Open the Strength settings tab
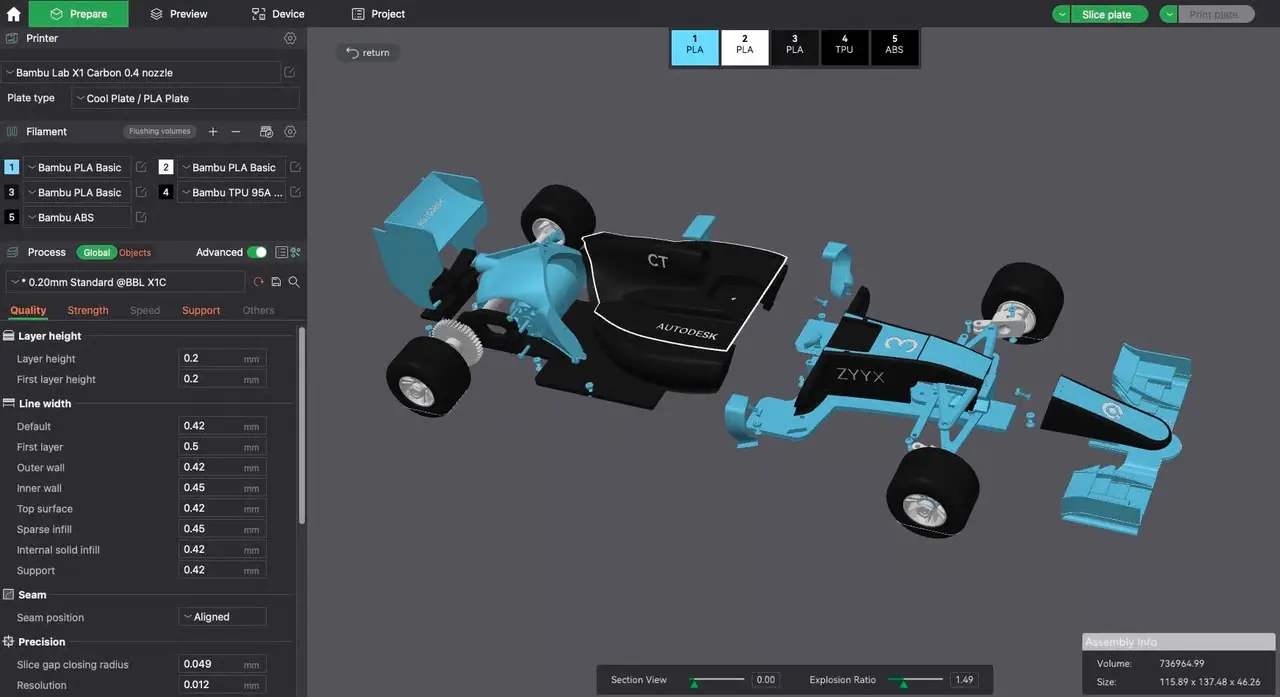The width and height of the screenshot is (1280, 697). pos(88,310)
